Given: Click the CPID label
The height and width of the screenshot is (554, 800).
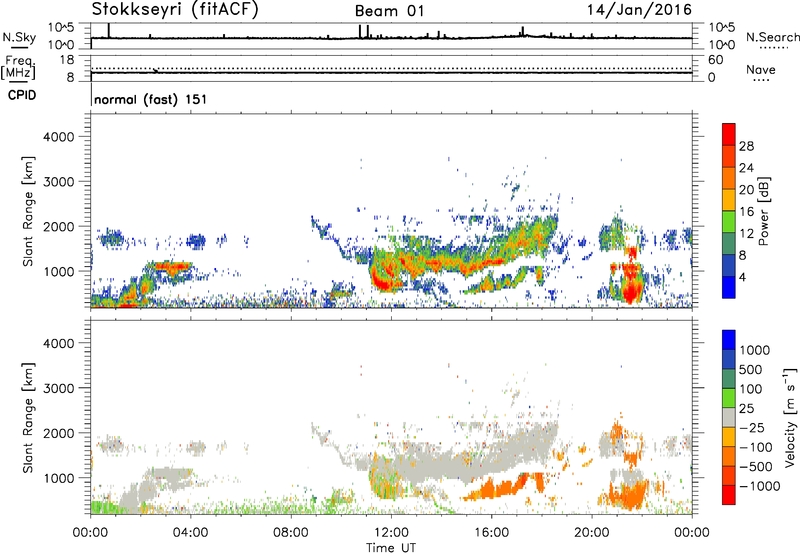Looking at the screenshot, I should tap(22, 95).
